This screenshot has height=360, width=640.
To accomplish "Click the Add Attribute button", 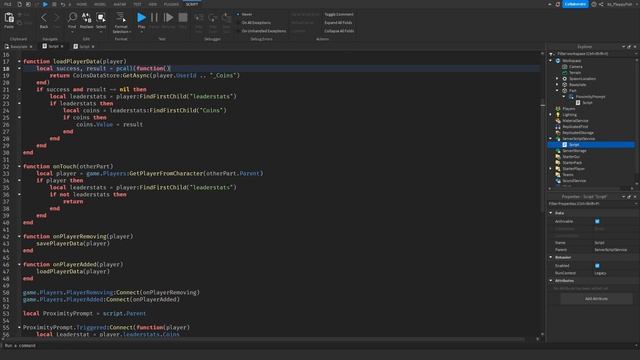I will coord(596,299).
